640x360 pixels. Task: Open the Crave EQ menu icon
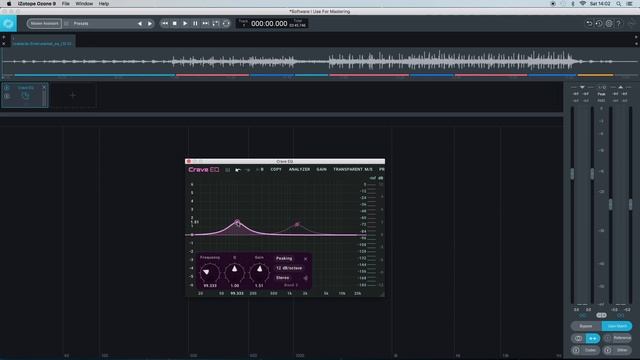(227, 170)
